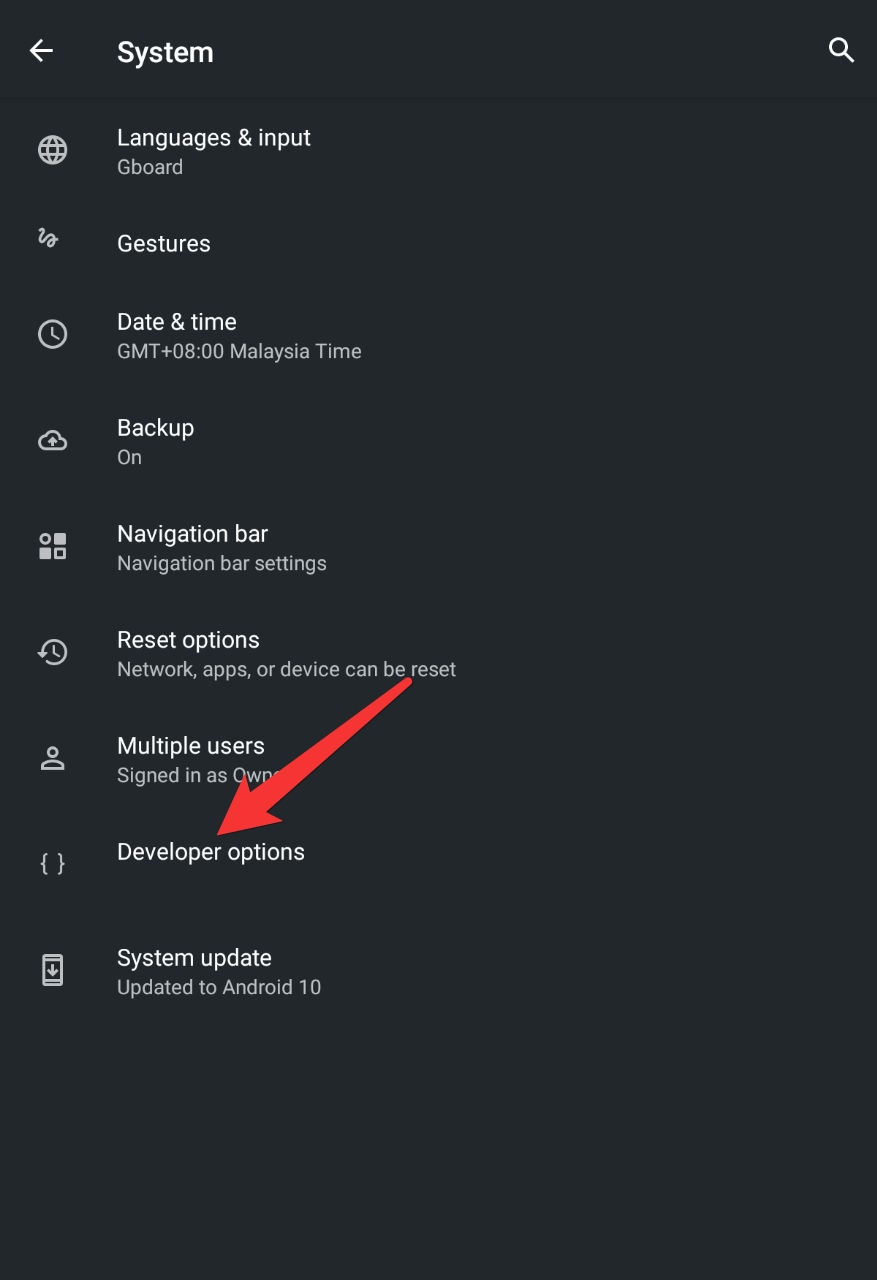
Task: Click the Multiple users person icon
Action: click(53, 758)
